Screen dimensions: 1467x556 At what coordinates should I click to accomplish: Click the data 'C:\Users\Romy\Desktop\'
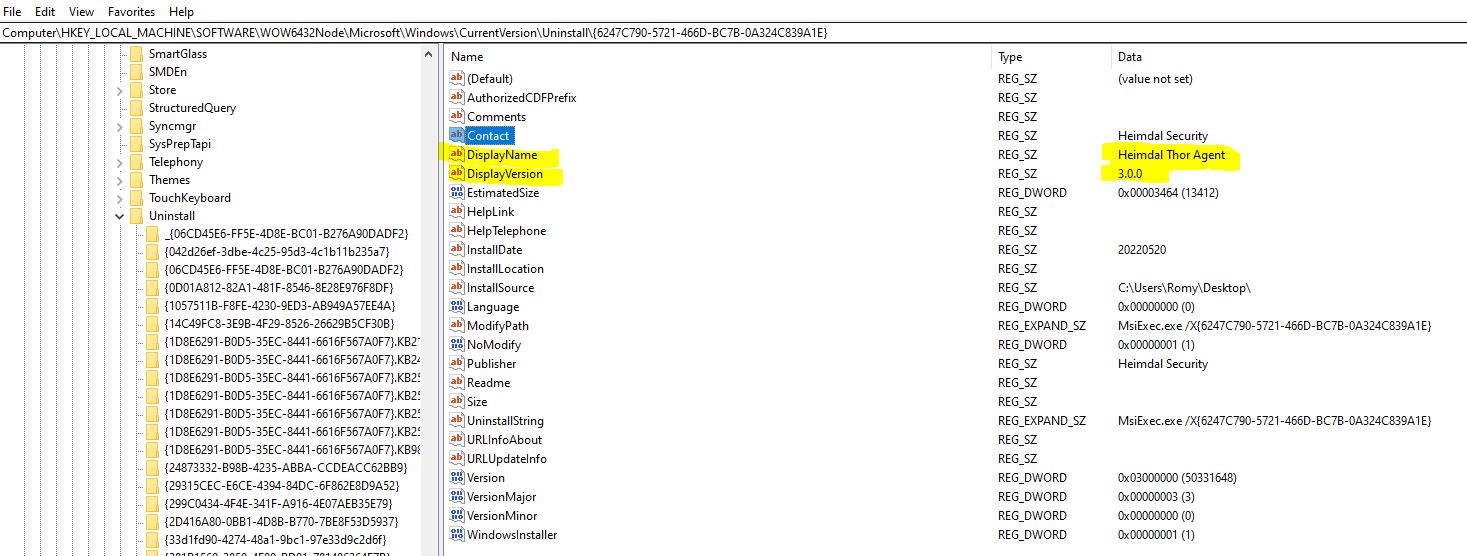(1184, 288)
